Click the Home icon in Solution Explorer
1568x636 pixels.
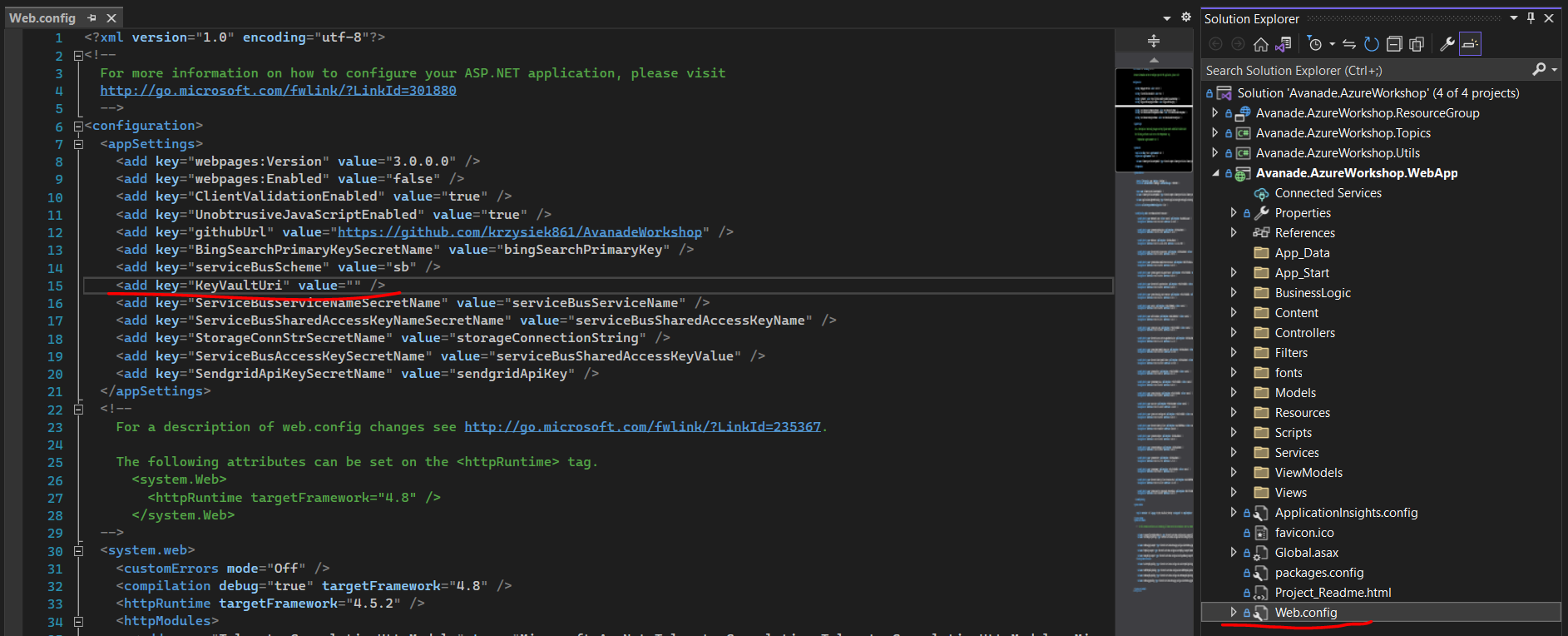tap(1261, 44)
